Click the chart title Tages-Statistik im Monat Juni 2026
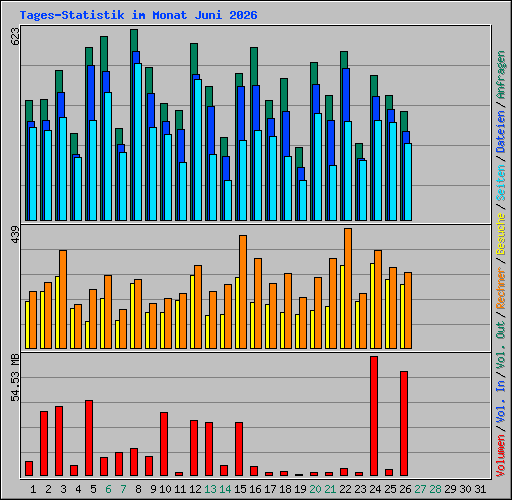The image size is (512, 500). [x=138, y=15]
